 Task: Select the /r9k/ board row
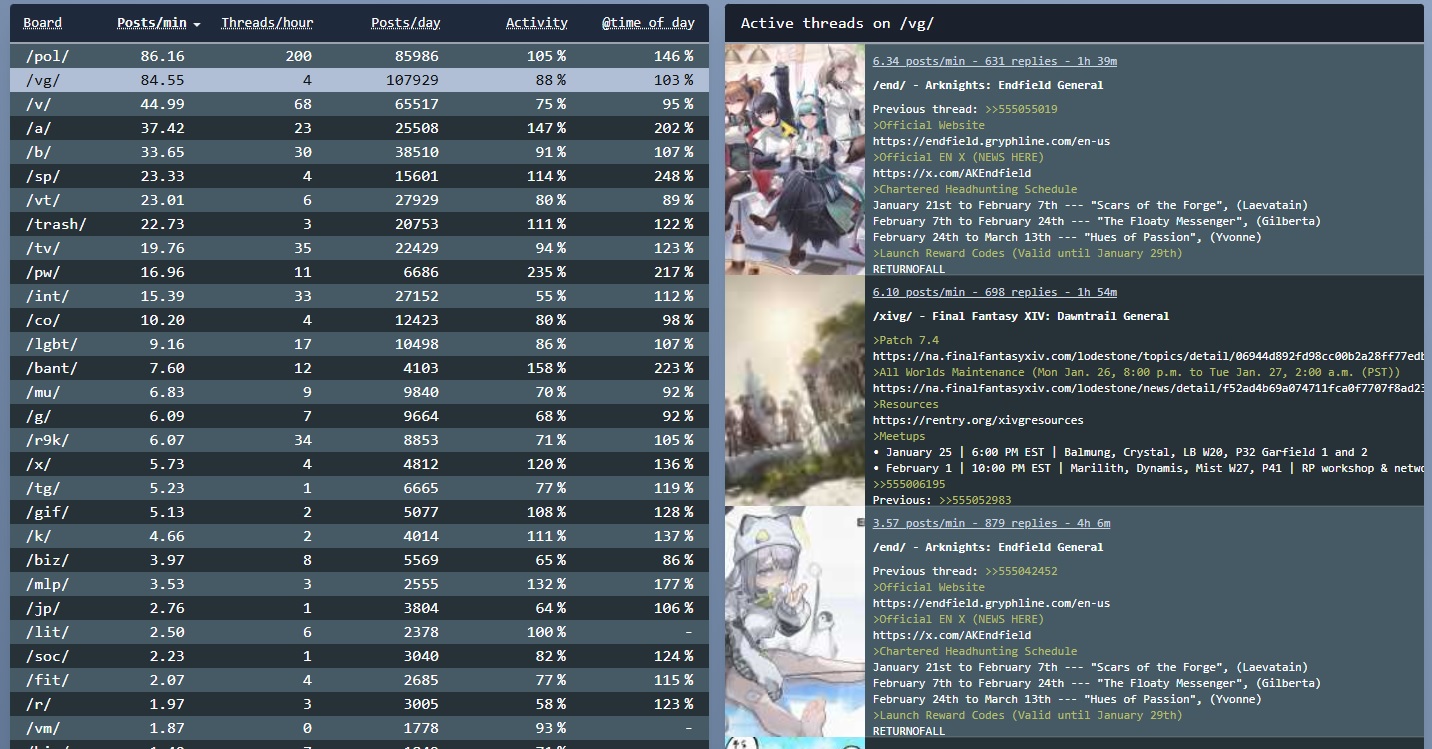click(x=359, y=440)
